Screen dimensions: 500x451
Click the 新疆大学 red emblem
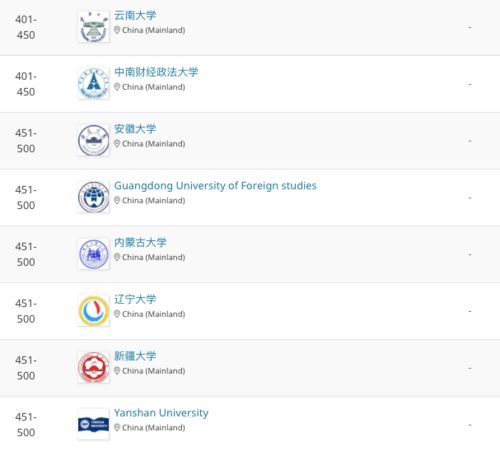(94, 368)
